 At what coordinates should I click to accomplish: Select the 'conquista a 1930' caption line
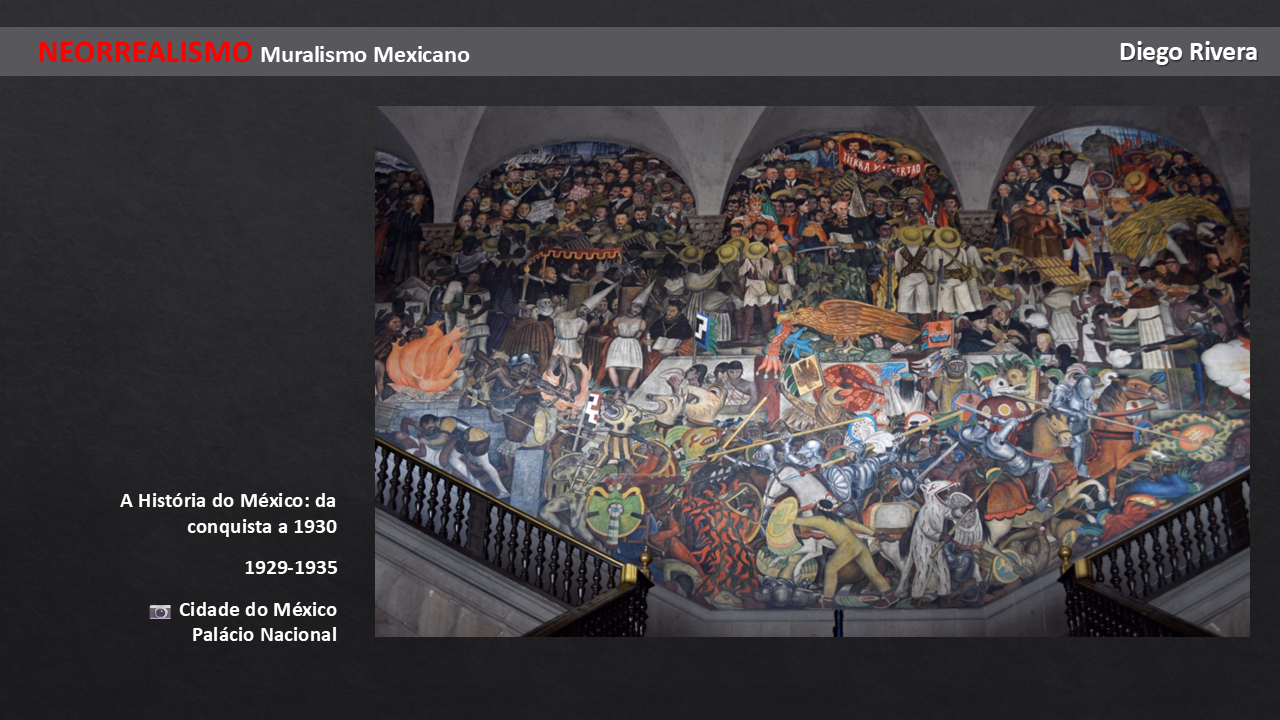click(x=262, y=526)
